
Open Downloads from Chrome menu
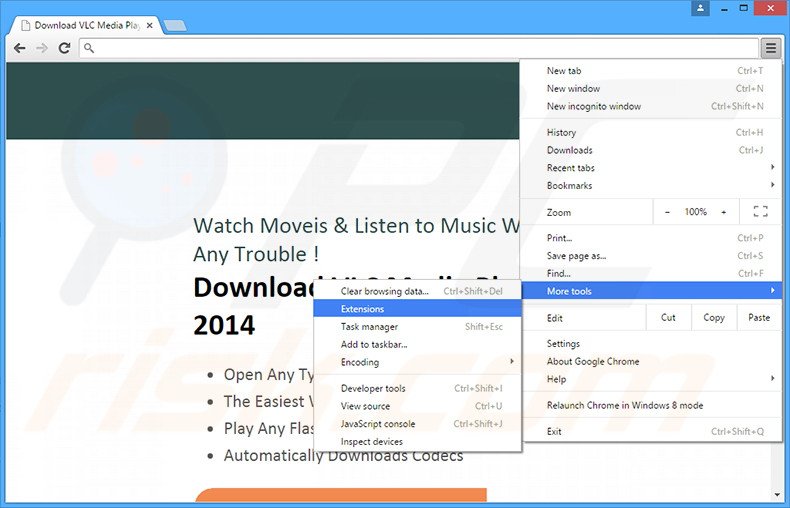click(x=650, y=150)
